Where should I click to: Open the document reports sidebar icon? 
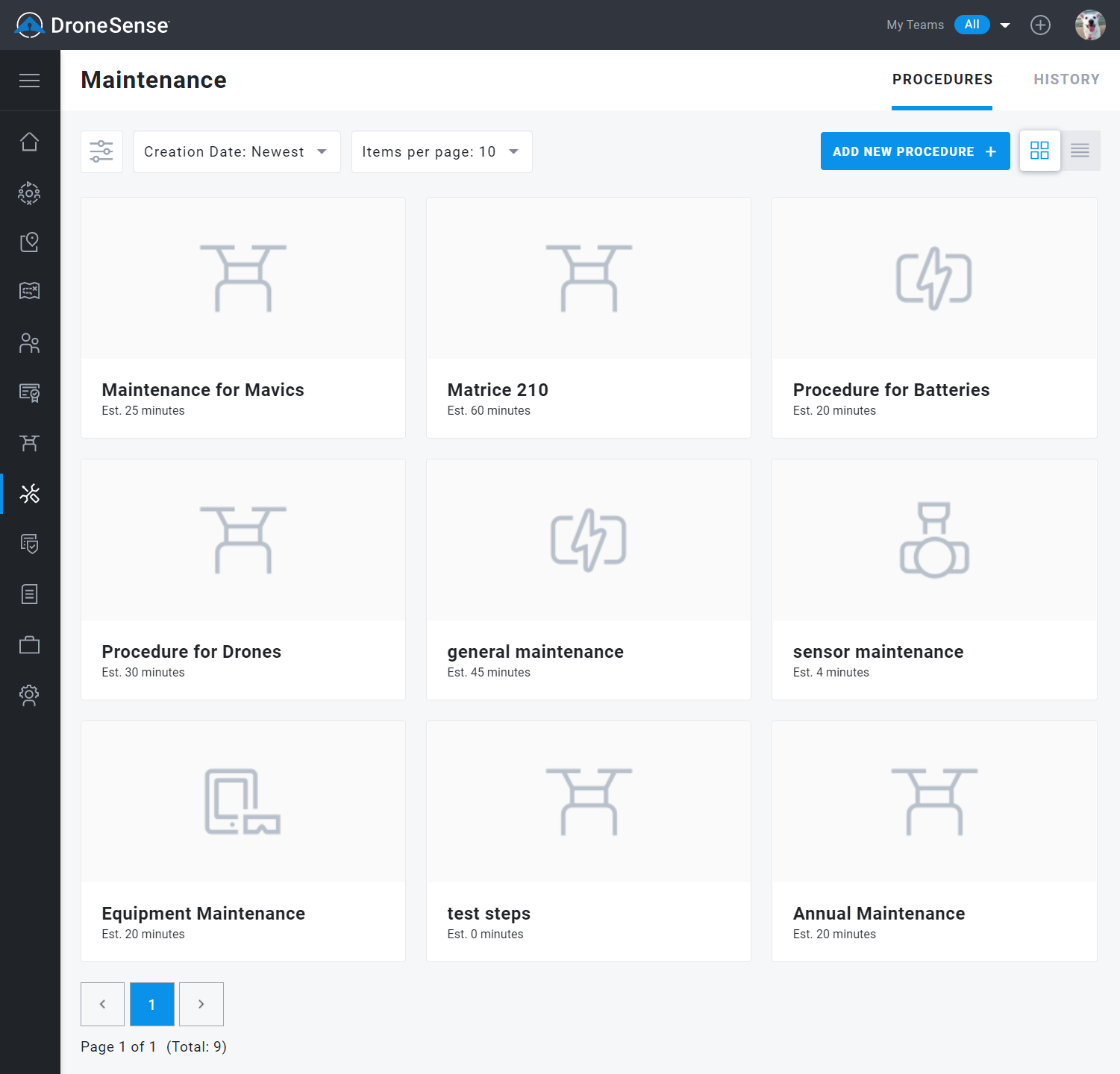click(29, 594)
